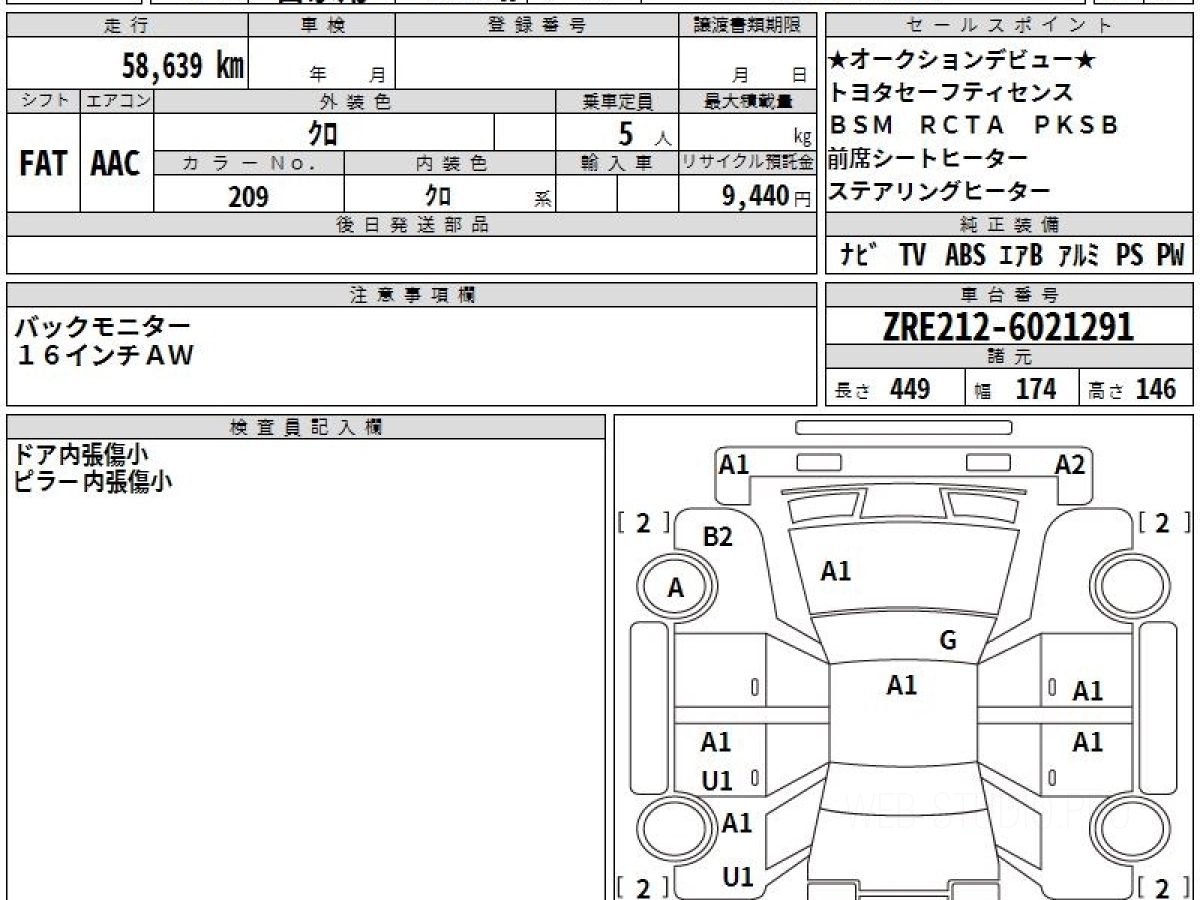Click the BSM RCTA PKSB line
Screen dimensions: 1200x900
pos(974,126)
